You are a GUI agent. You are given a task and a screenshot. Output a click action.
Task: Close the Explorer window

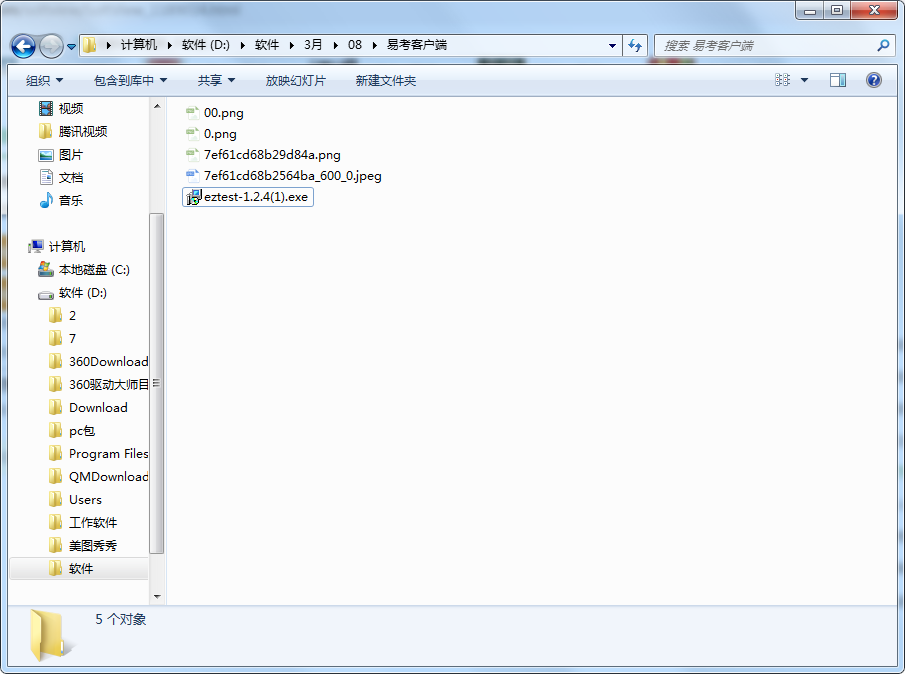(874, 10)
